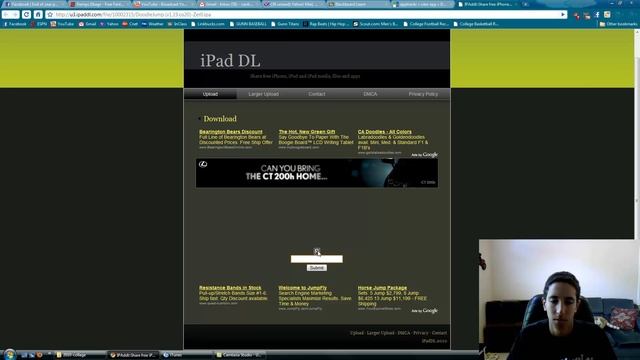Open the Other bookmarks folder
The image size is (640, 360).
click(618, 24)
